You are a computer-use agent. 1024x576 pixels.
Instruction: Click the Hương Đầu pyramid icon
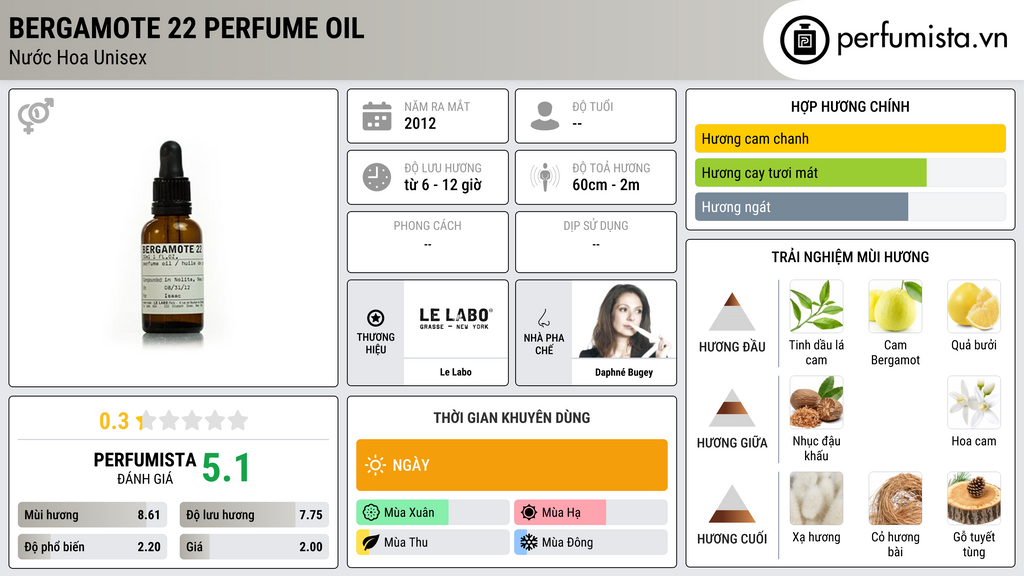coord(731,312)
